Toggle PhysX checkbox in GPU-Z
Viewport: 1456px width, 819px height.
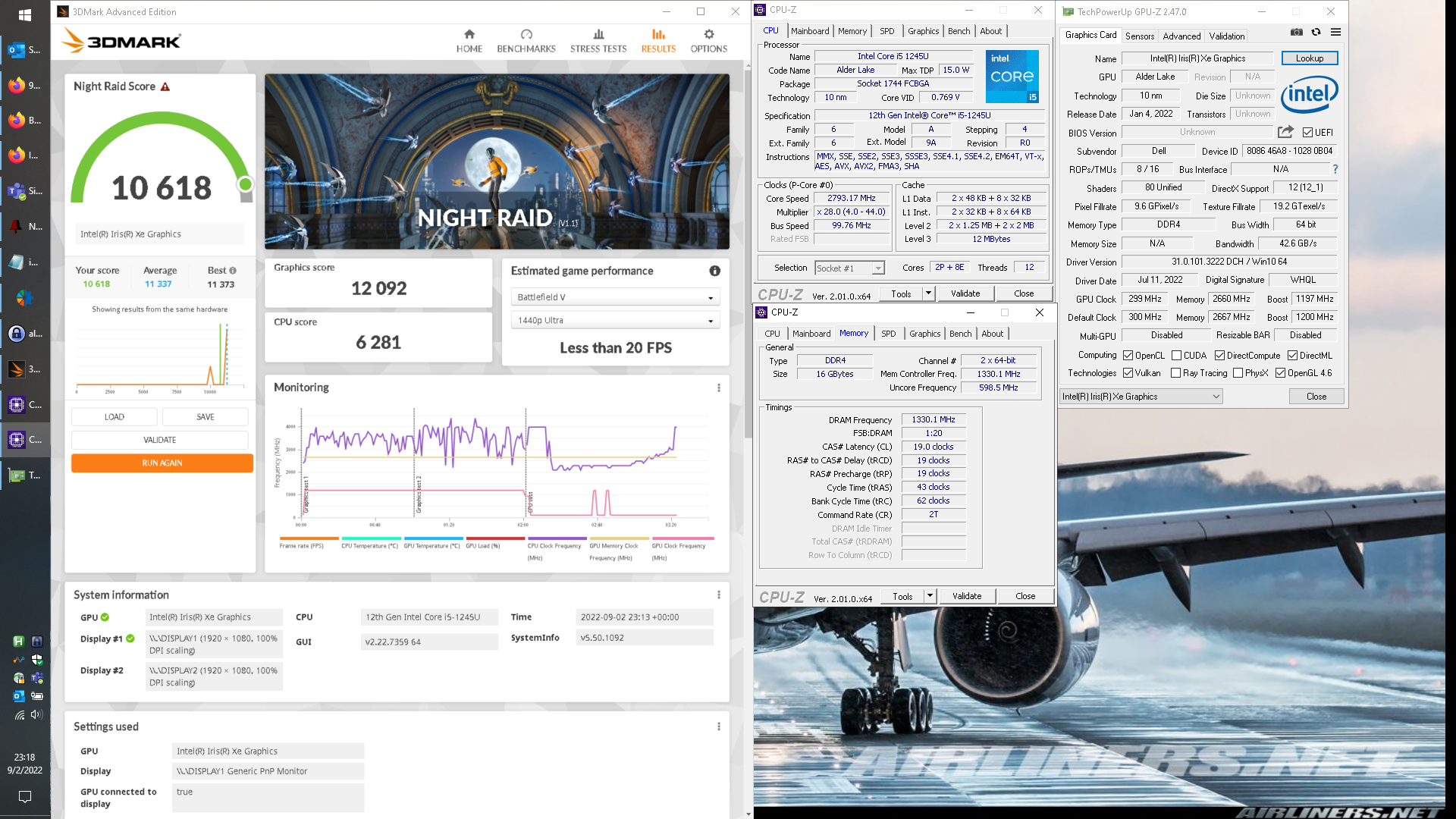pos(1238,373)
